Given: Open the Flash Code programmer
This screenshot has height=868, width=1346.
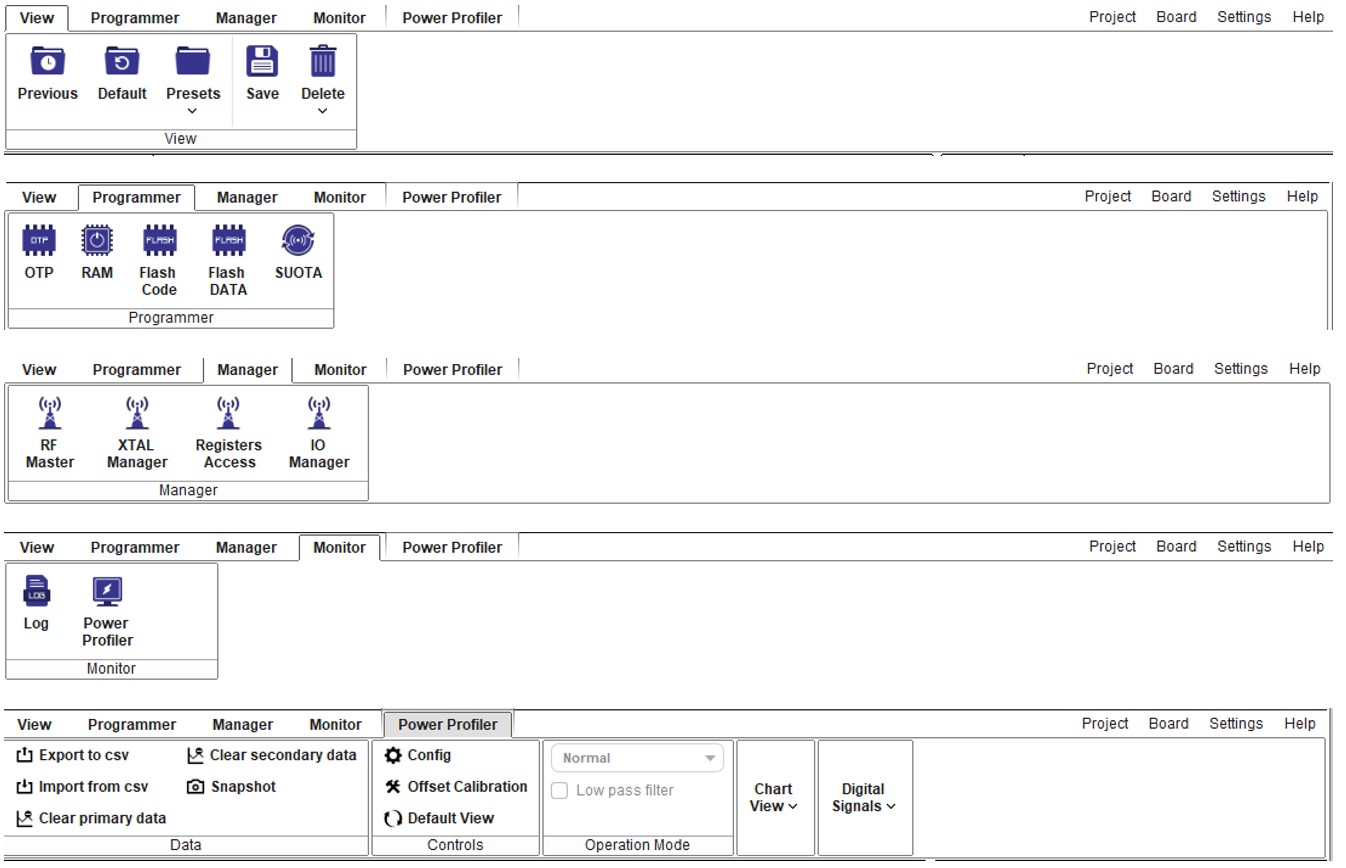Looking at the screenshot, I should 159,241.
